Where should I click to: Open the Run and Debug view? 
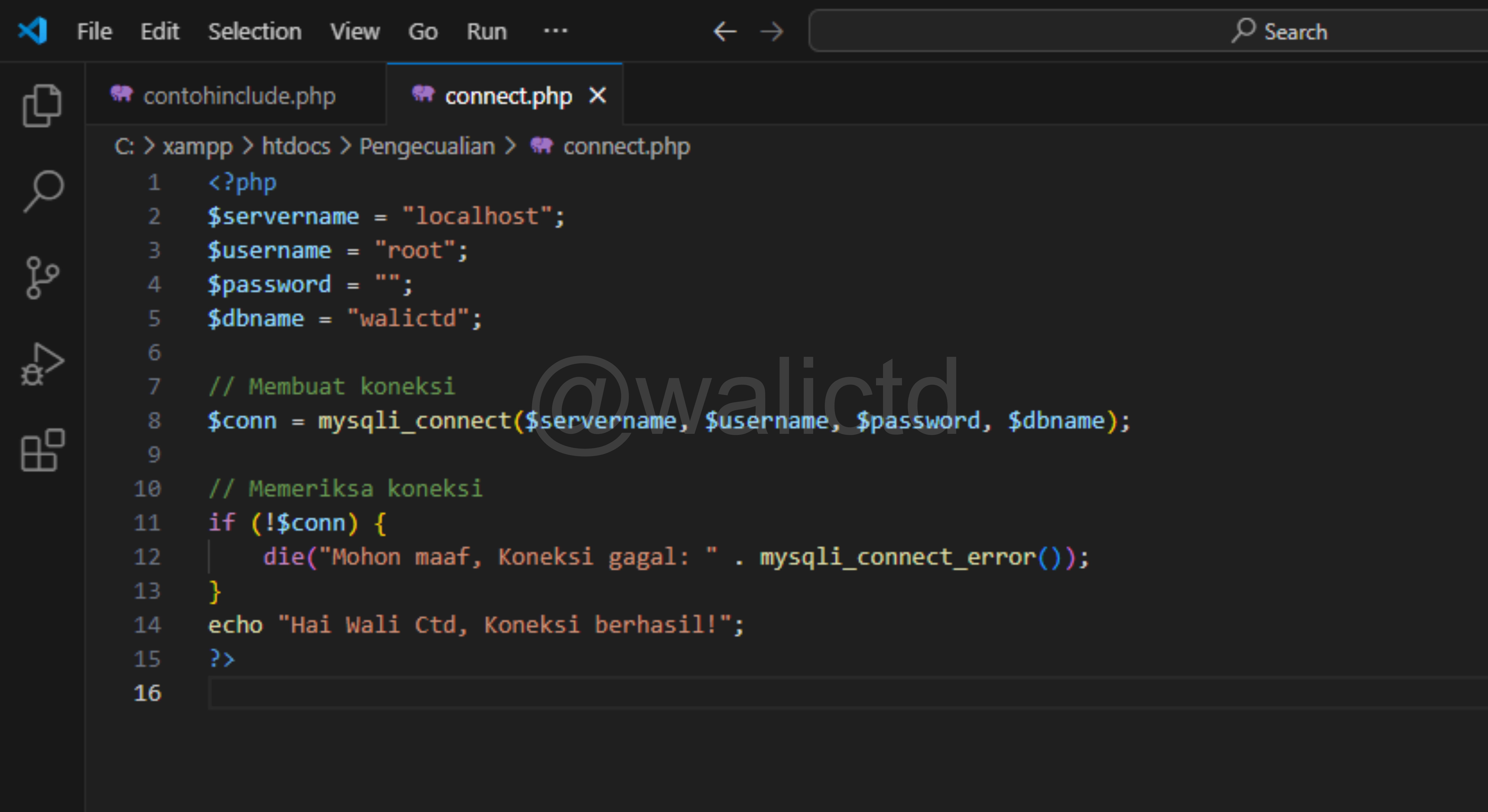[42, 364]
